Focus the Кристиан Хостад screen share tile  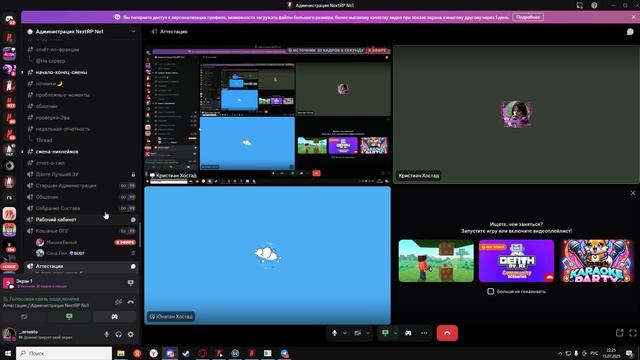pos(267,114)
